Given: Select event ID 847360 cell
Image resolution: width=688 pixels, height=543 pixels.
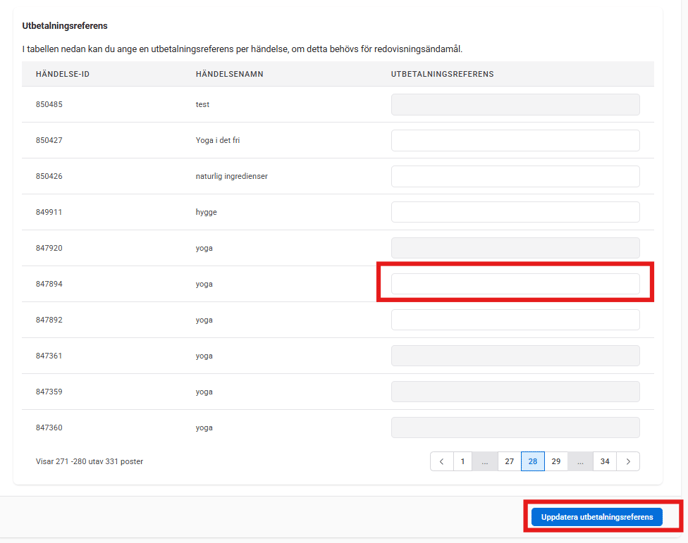Looking at the screenshot, I should 49,428.
